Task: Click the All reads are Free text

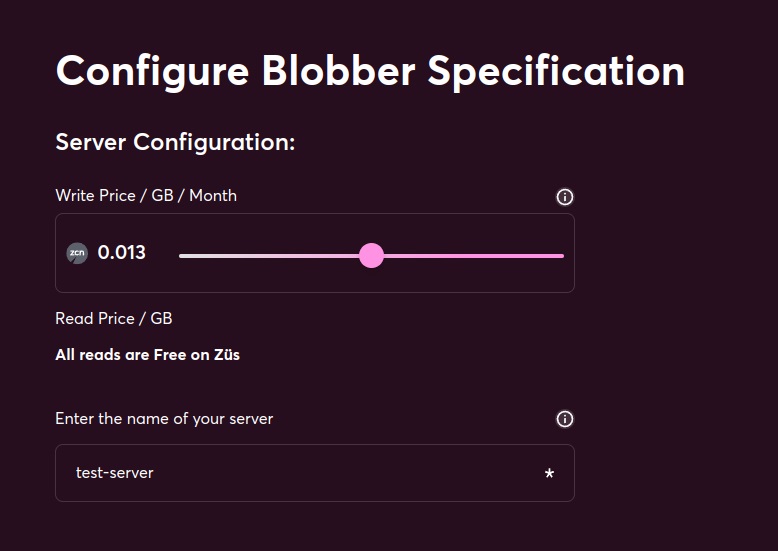Action: click(x=147, y=355)
